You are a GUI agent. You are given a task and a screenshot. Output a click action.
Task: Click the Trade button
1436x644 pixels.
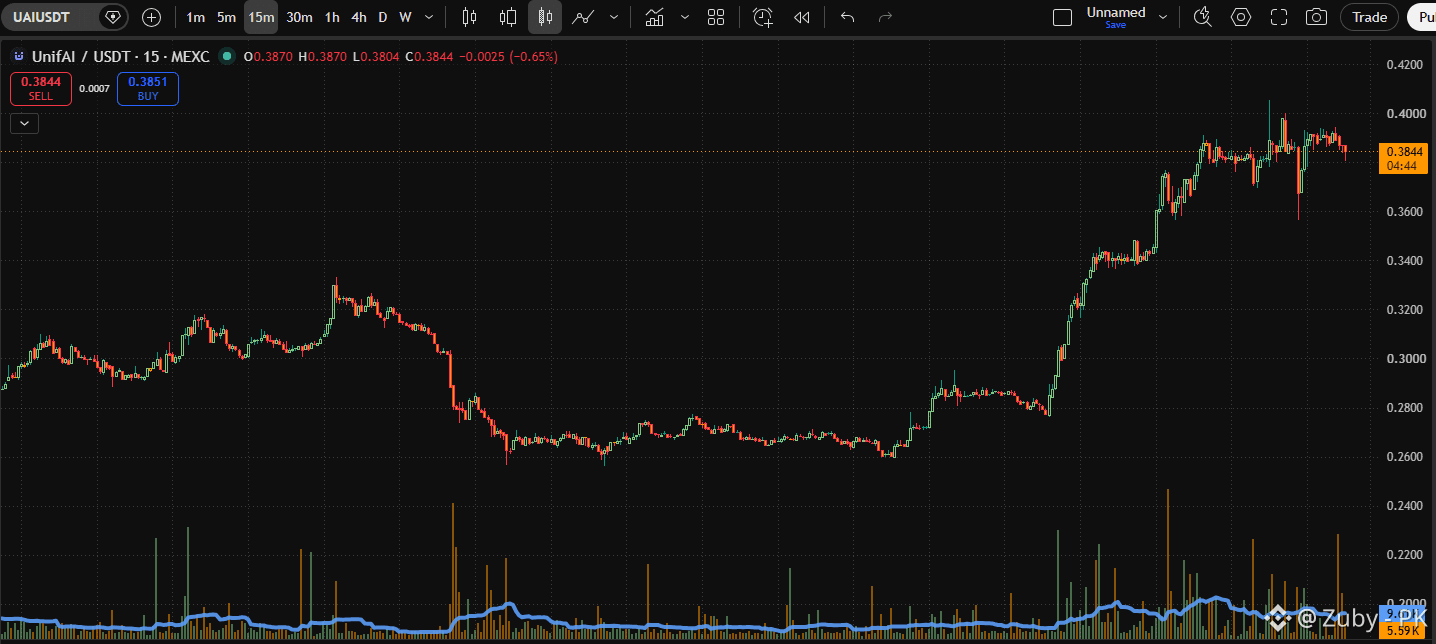[1369, 17]
